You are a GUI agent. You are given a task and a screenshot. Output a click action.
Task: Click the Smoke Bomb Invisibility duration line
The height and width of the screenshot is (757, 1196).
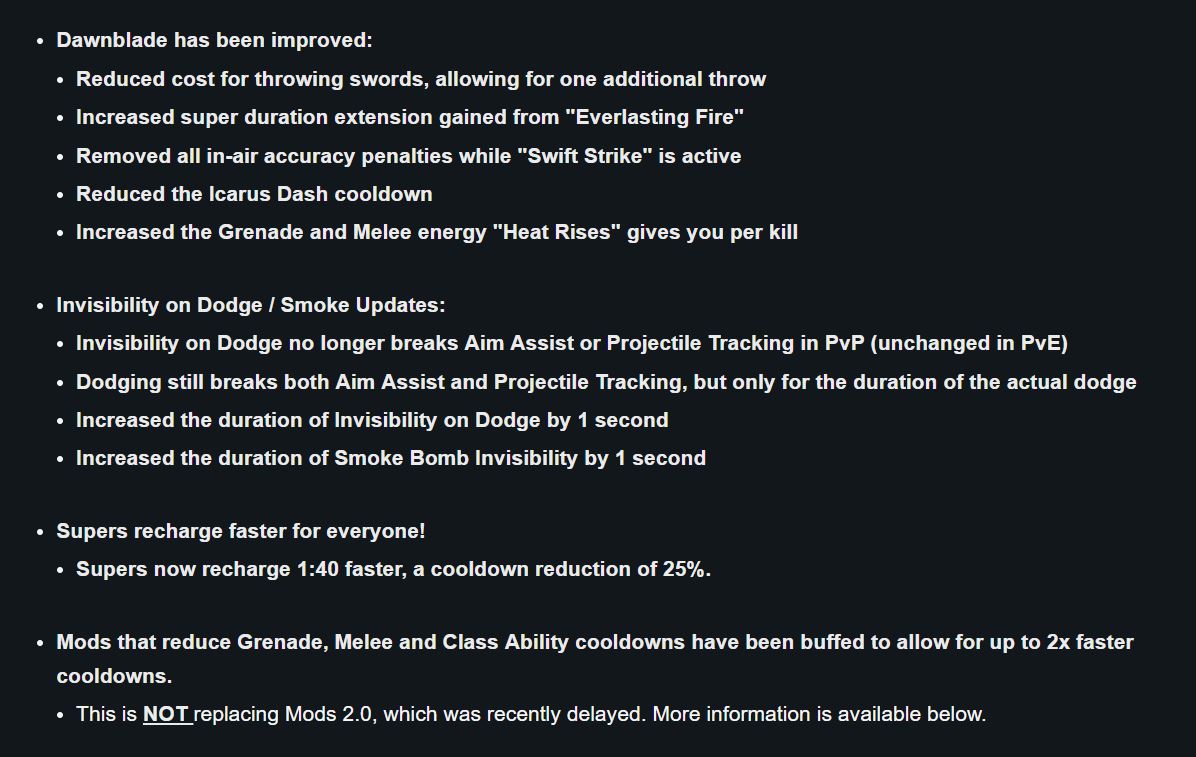tap(390, 458)
